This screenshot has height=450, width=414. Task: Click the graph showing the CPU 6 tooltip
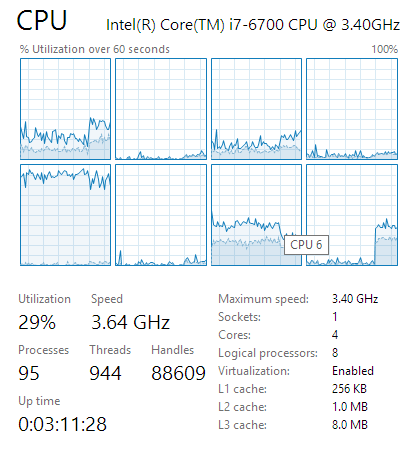tap(256, 215)
